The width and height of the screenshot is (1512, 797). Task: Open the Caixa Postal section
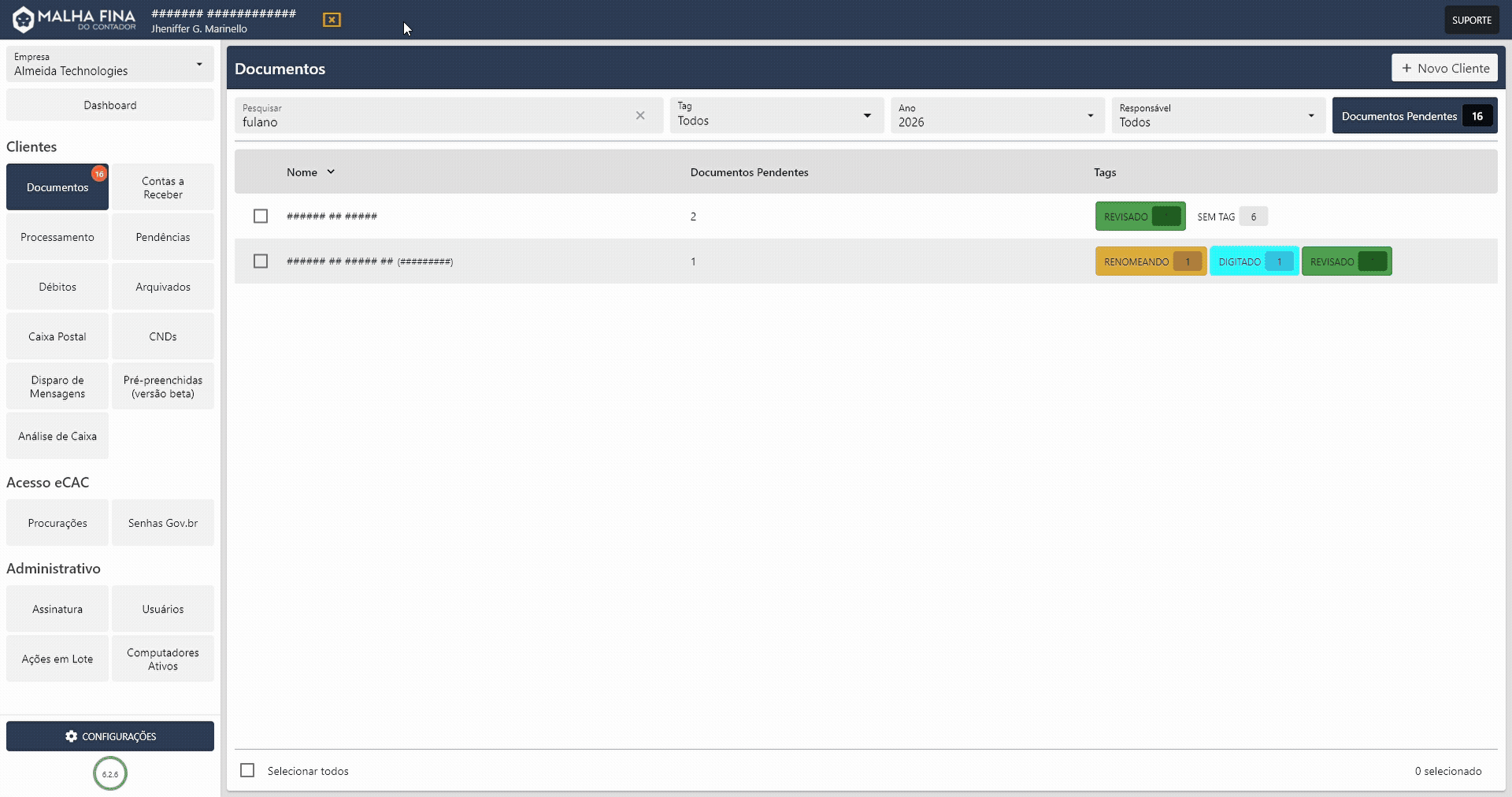pyautogui.click(x=57, y=336)
